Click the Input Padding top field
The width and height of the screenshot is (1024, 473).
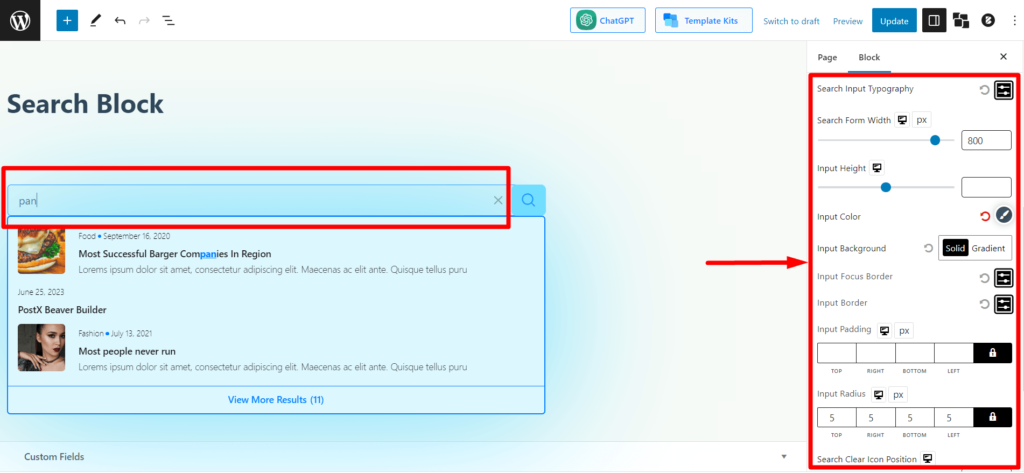click(x=837, y=353)
